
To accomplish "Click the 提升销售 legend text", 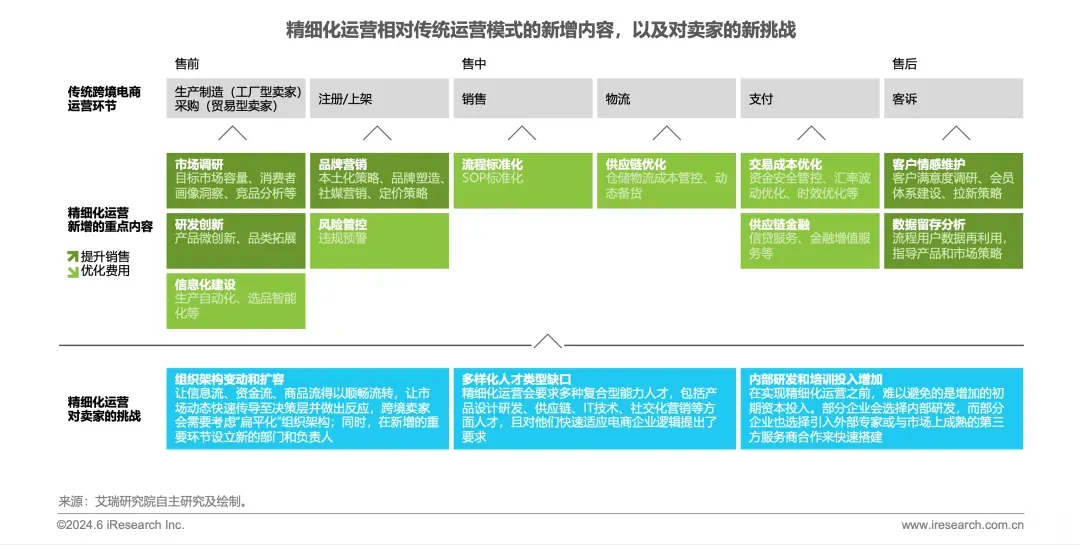I will coord(105,256).
